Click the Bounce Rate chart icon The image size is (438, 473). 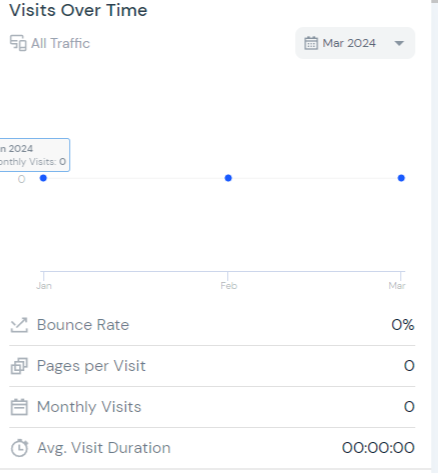coord(19,325)
